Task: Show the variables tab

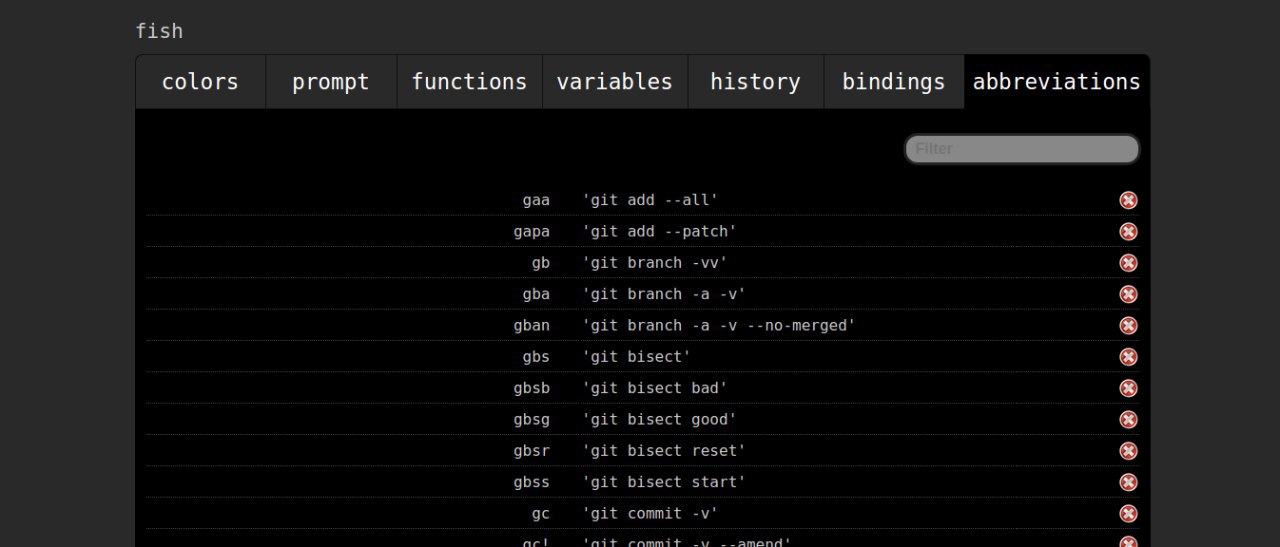Action: [615, 82]
